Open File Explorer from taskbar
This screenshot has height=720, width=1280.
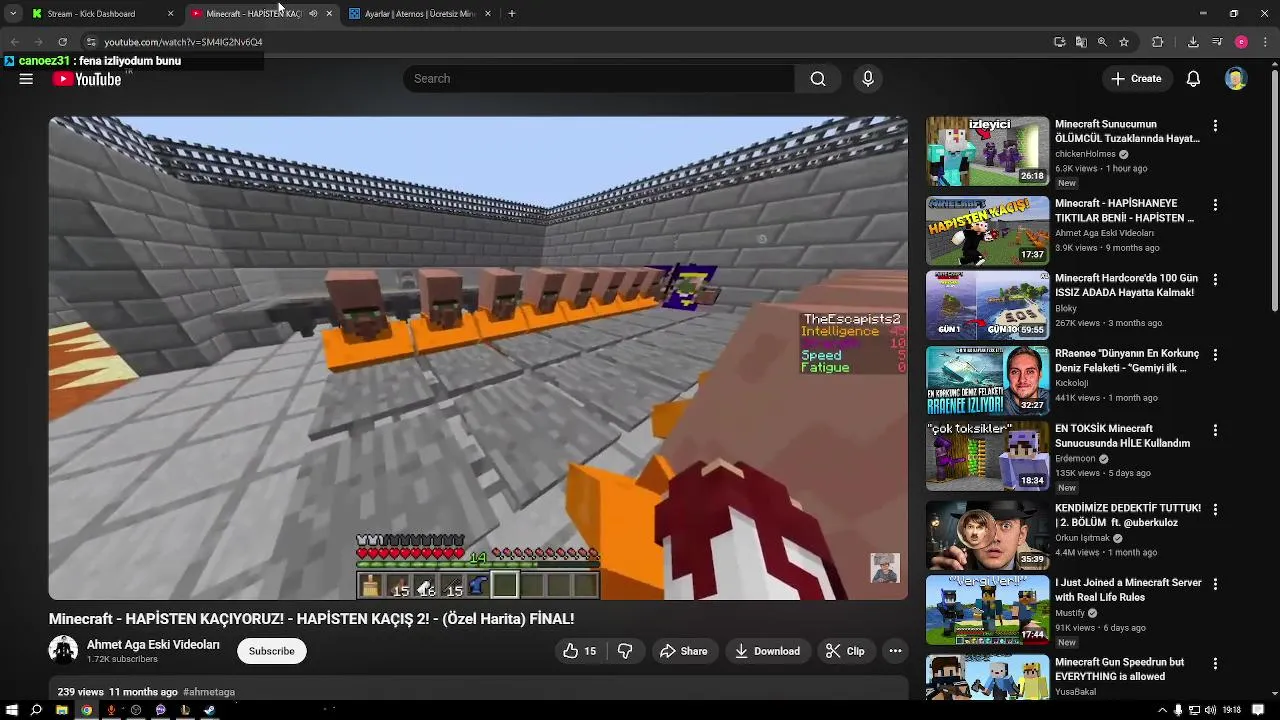(x=61, y=710)
